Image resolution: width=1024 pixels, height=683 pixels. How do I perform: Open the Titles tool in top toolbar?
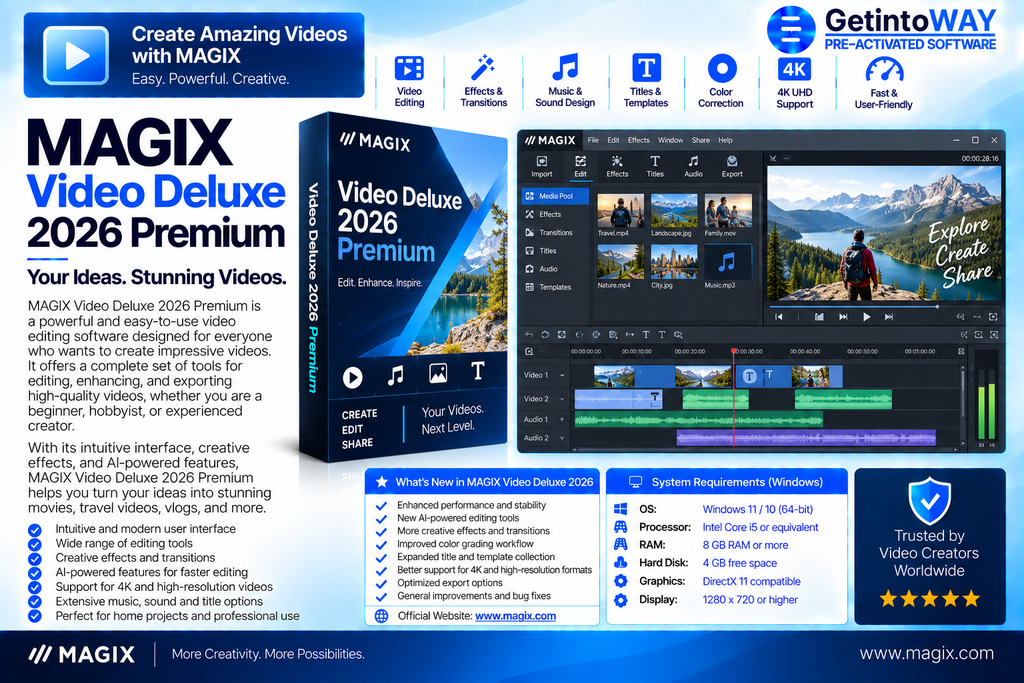pos(655,167)
